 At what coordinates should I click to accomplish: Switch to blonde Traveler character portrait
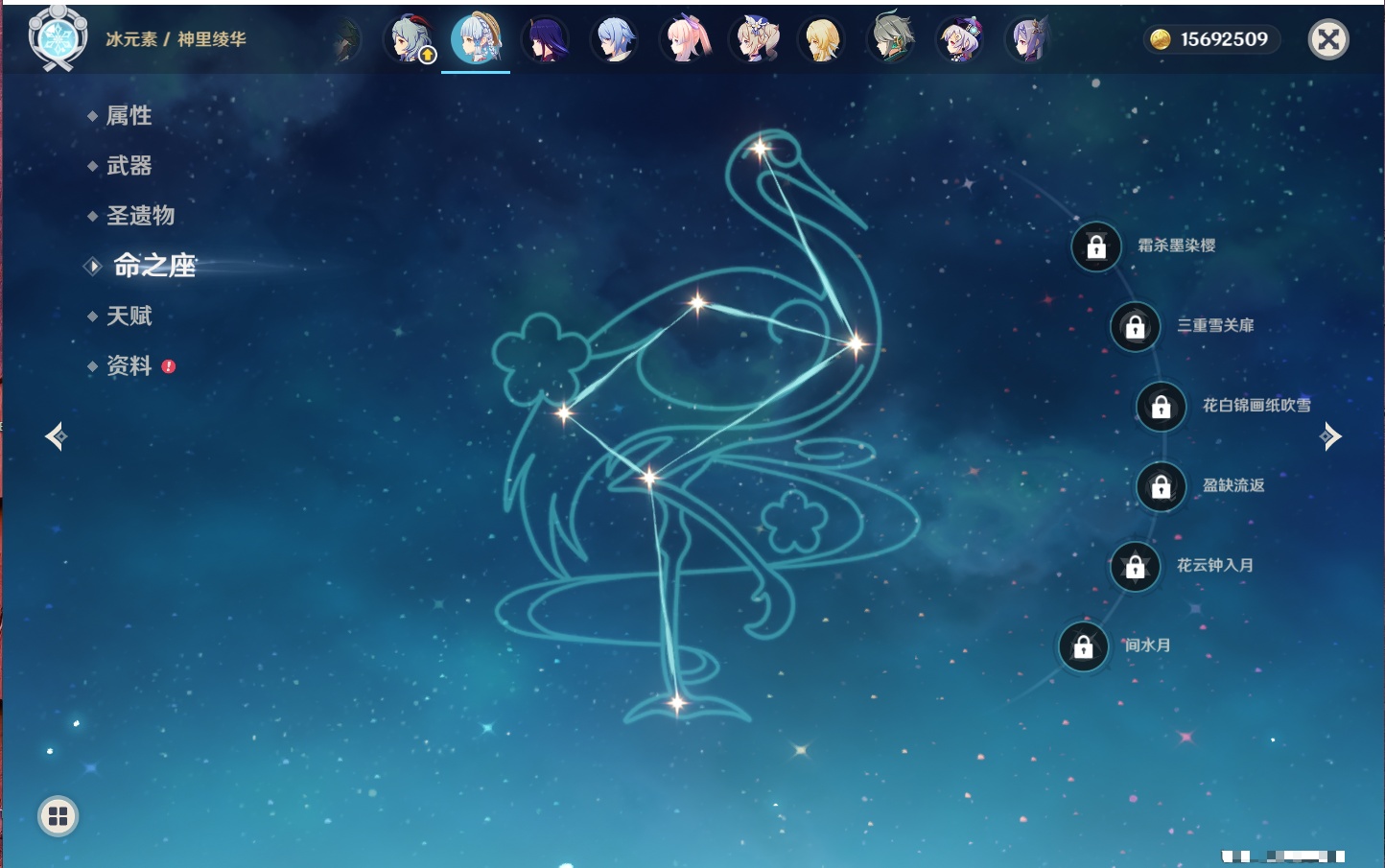pyautogui.click(x=822, y=39)
